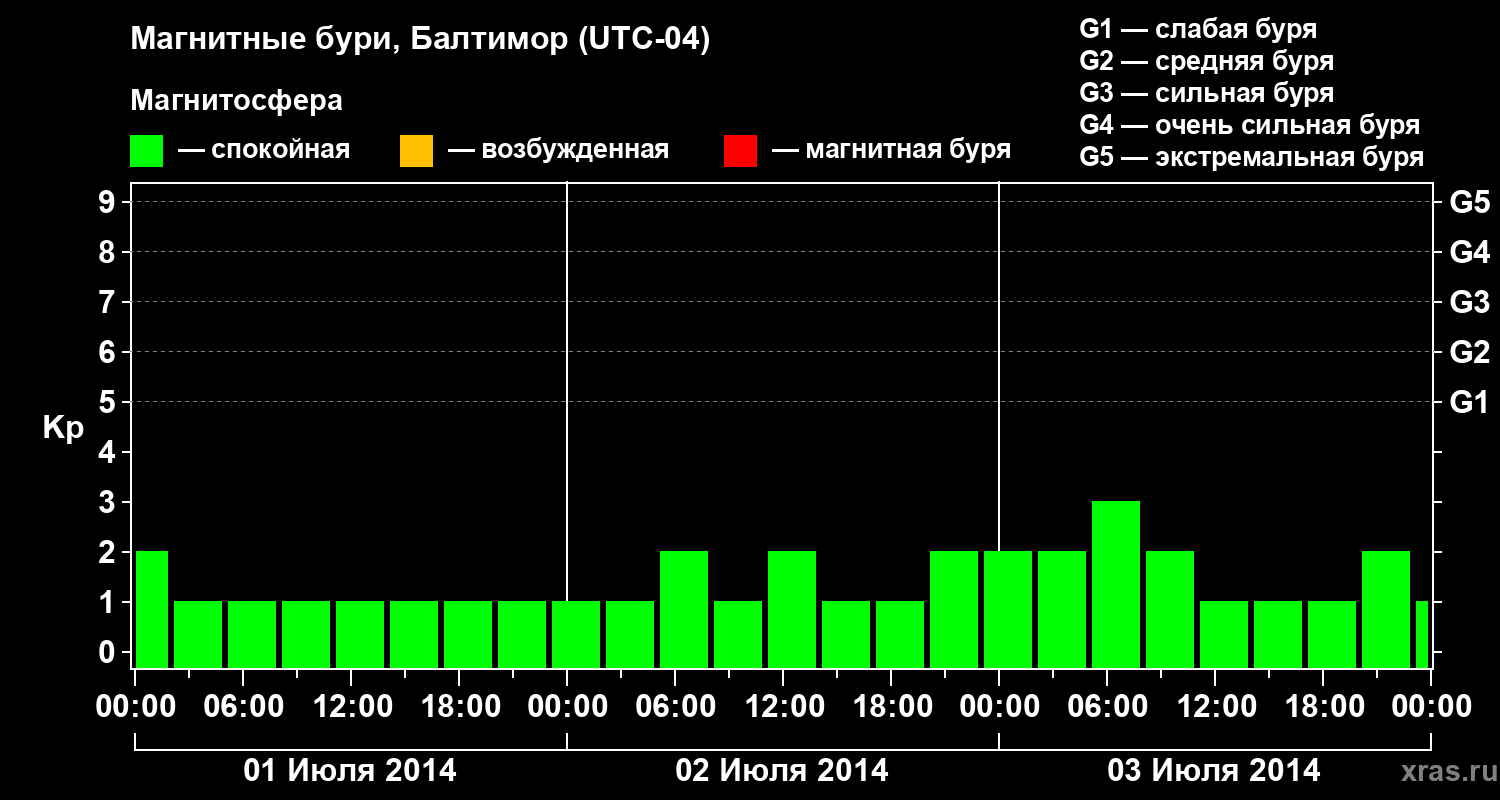Click the 'G4 — очень сильная буря' legend line

tap(1249, 125)
